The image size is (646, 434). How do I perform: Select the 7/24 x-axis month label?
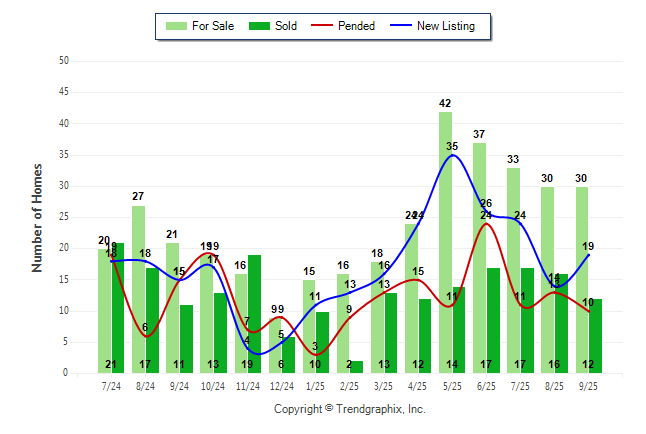coord(111,385)
